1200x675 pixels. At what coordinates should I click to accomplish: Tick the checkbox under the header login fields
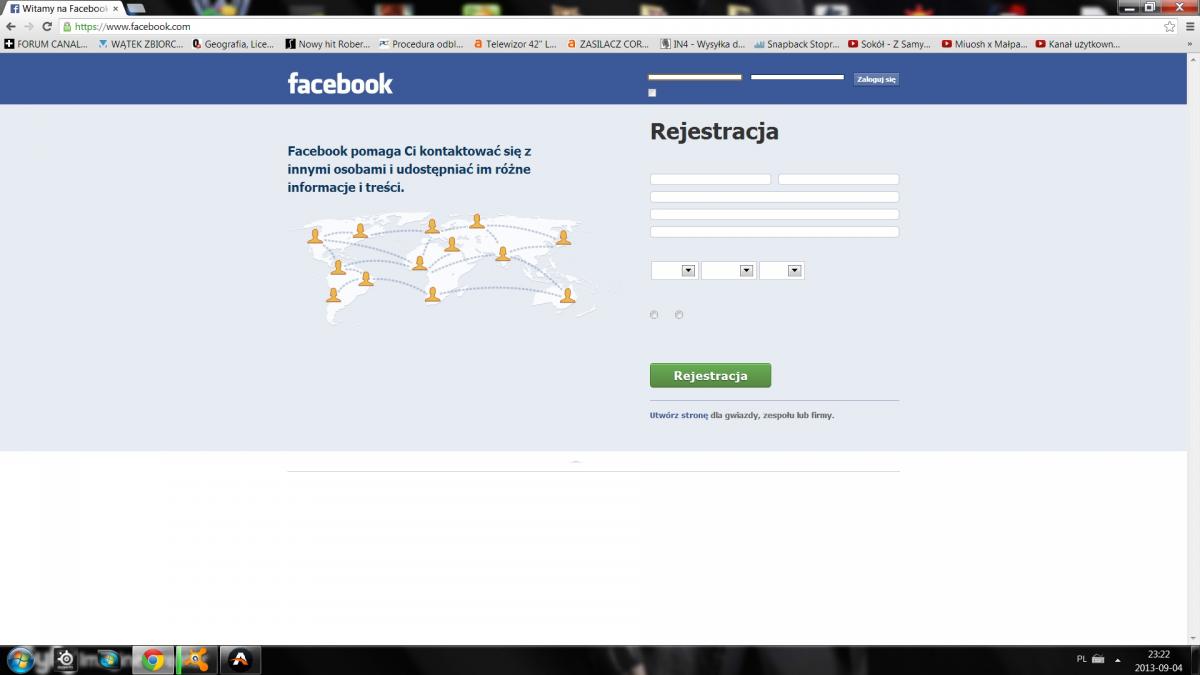point(652,93)
